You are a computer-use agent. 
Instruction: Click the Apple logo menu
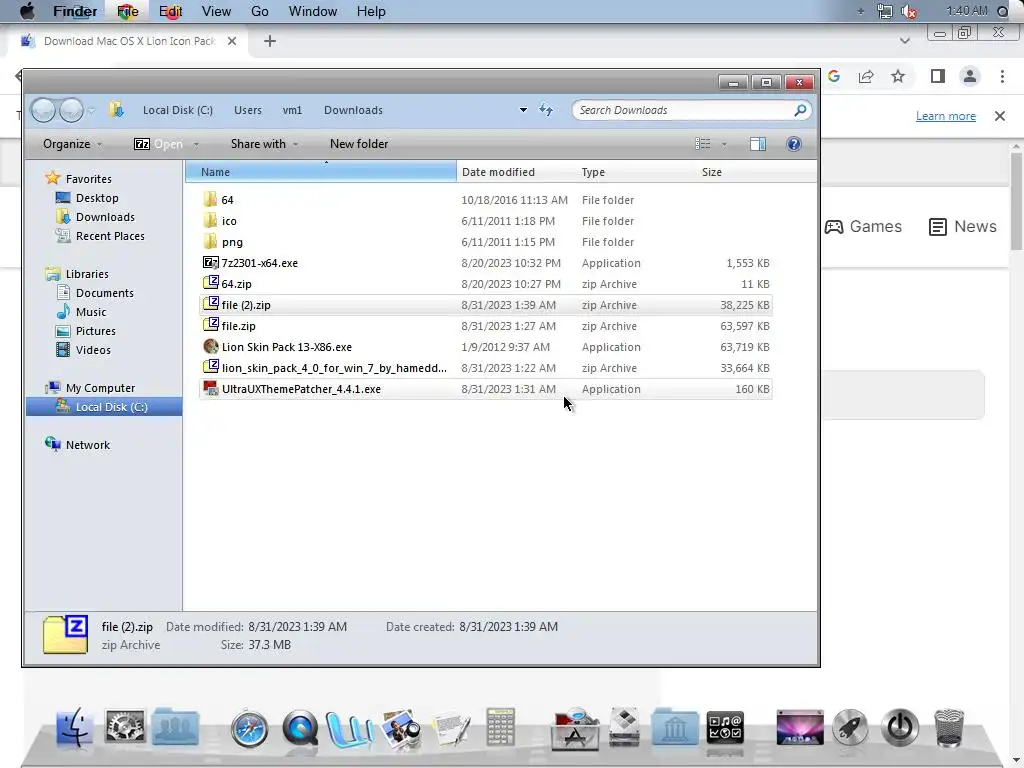(x=27, y=11)
